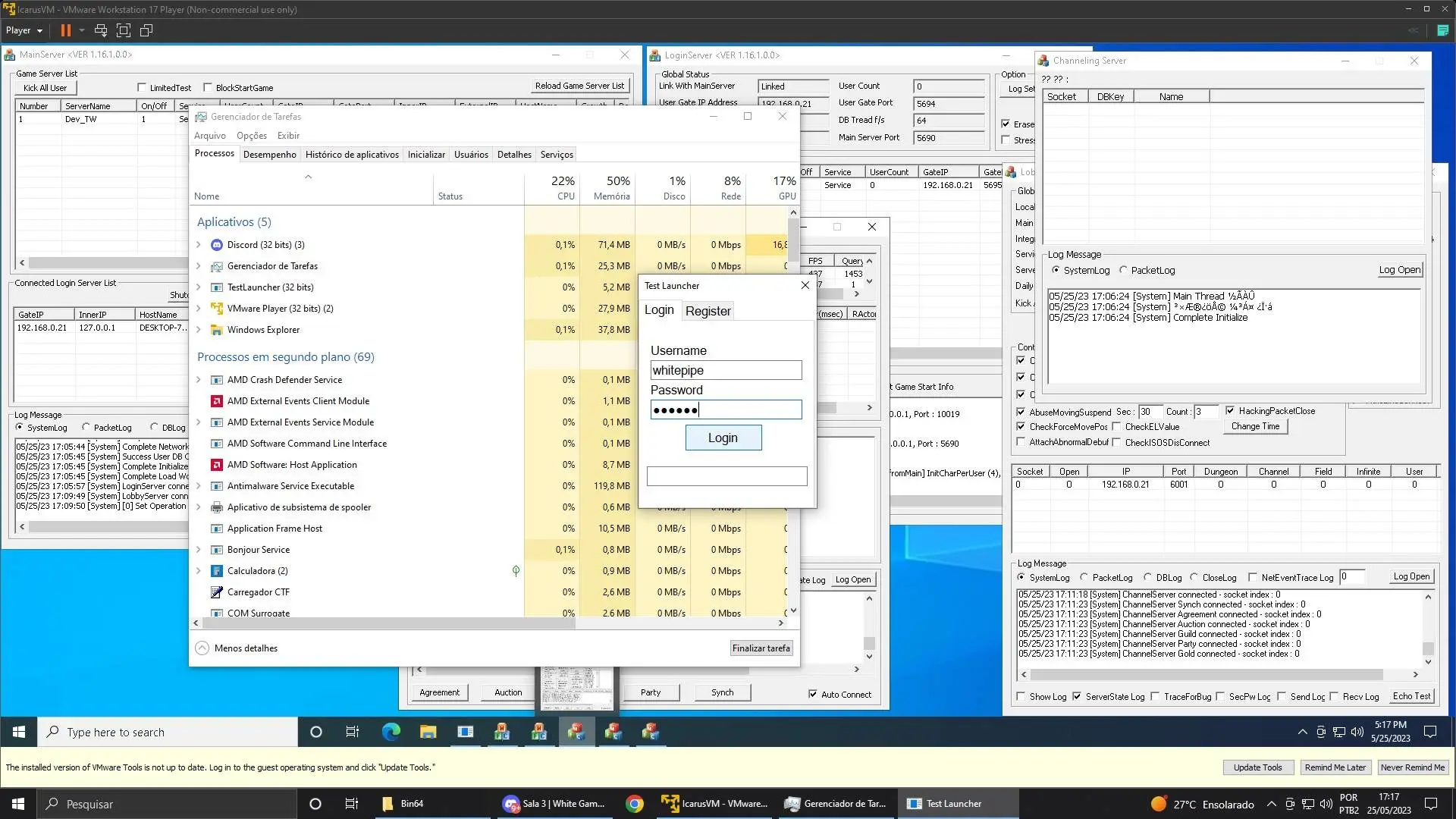Toggle HackingPacketClose checkbox

click(1230, 411)
